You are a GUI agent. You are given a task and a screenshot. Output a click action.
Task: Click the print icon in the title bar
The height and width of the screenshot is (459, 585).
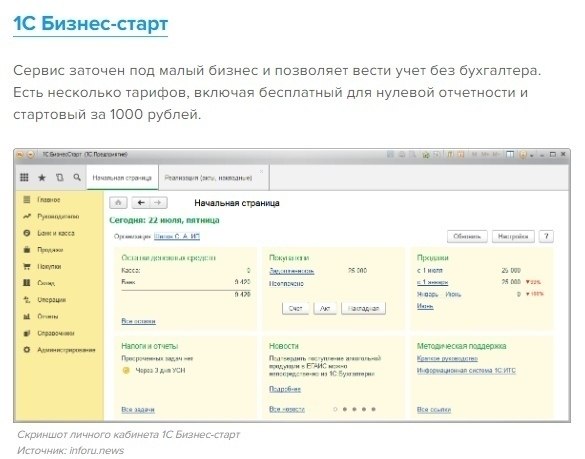[x=402, y=154]
